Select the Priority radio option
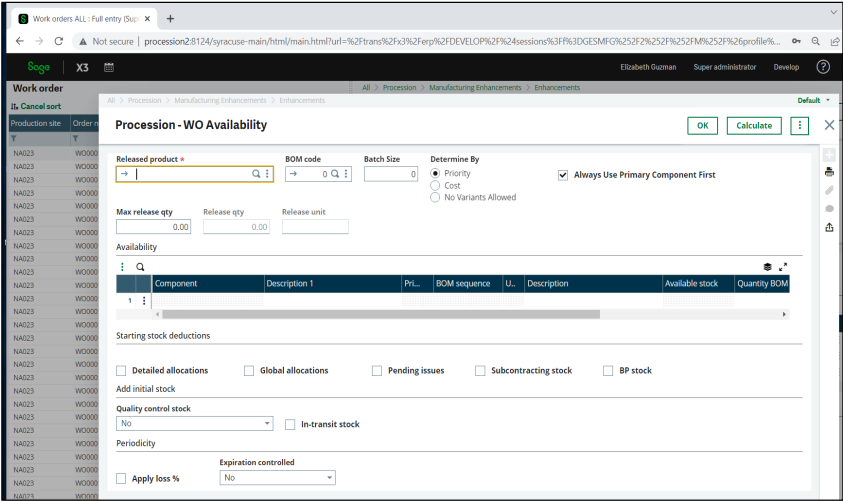Image resolution: width=843 pixels, height=501 pixels. (x=435, y=173)
